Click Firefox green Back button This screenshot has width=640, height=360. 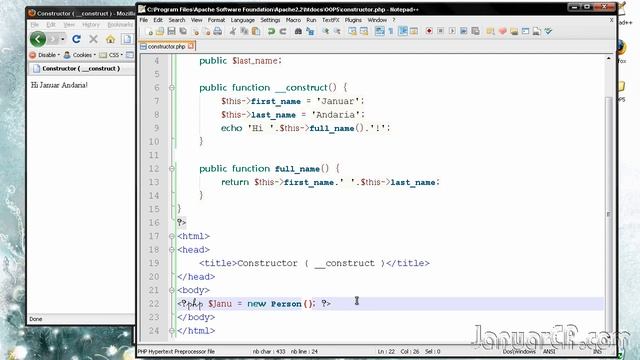[x=38, y=39]
